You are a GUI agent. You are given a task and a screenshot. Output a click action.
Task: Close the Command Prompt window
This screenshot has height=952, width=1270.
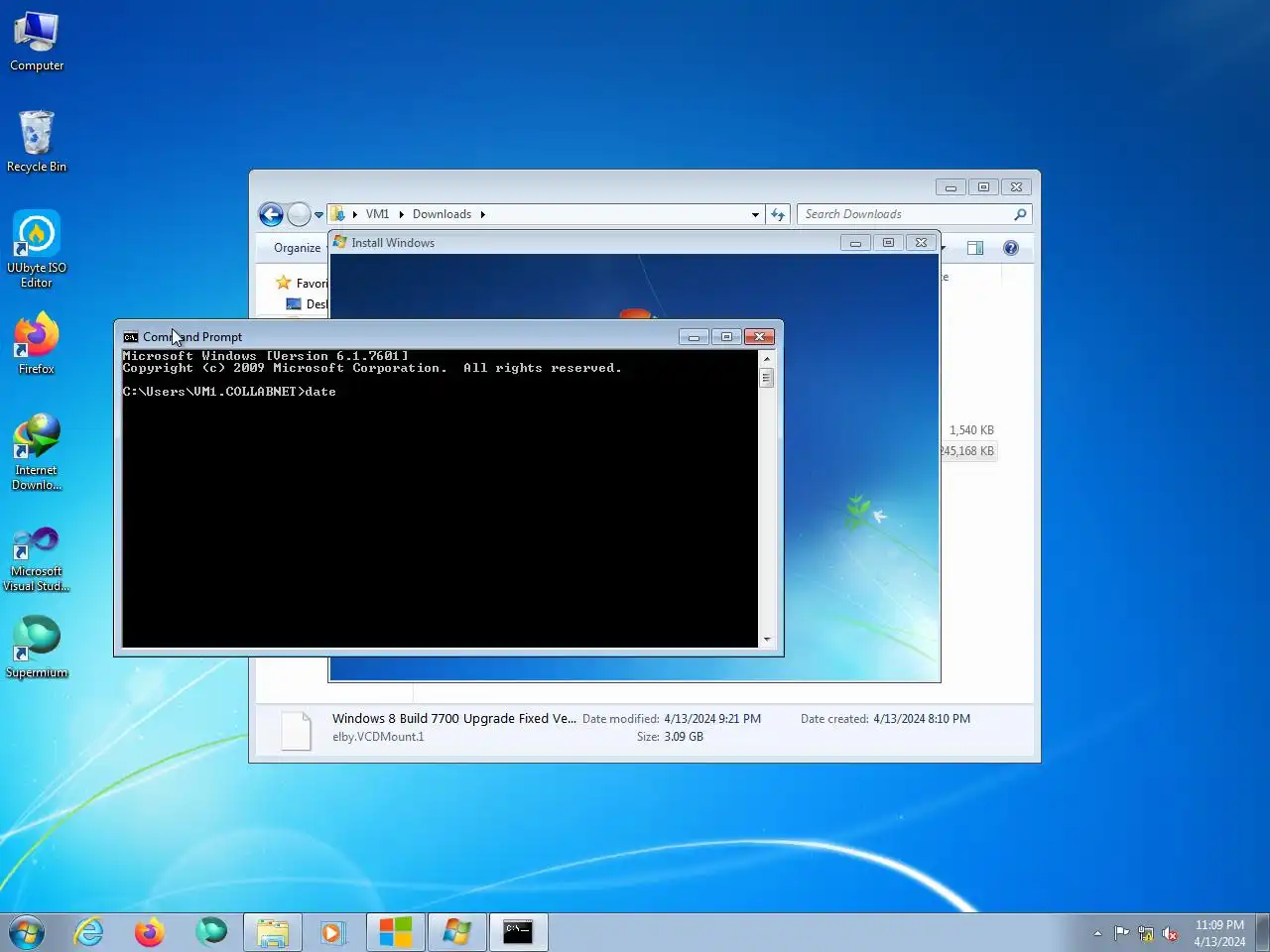point(759,337)
